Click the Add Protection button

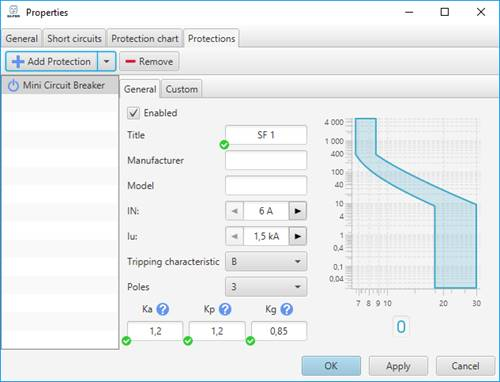click(x=52, y=61)
